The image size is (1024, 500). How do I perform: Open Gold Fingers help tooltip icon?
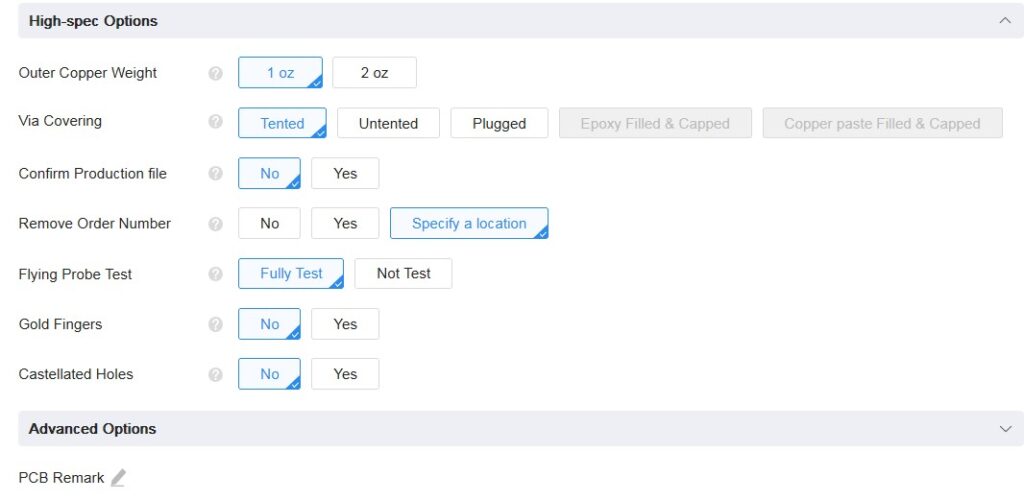[x=215, y=324]
